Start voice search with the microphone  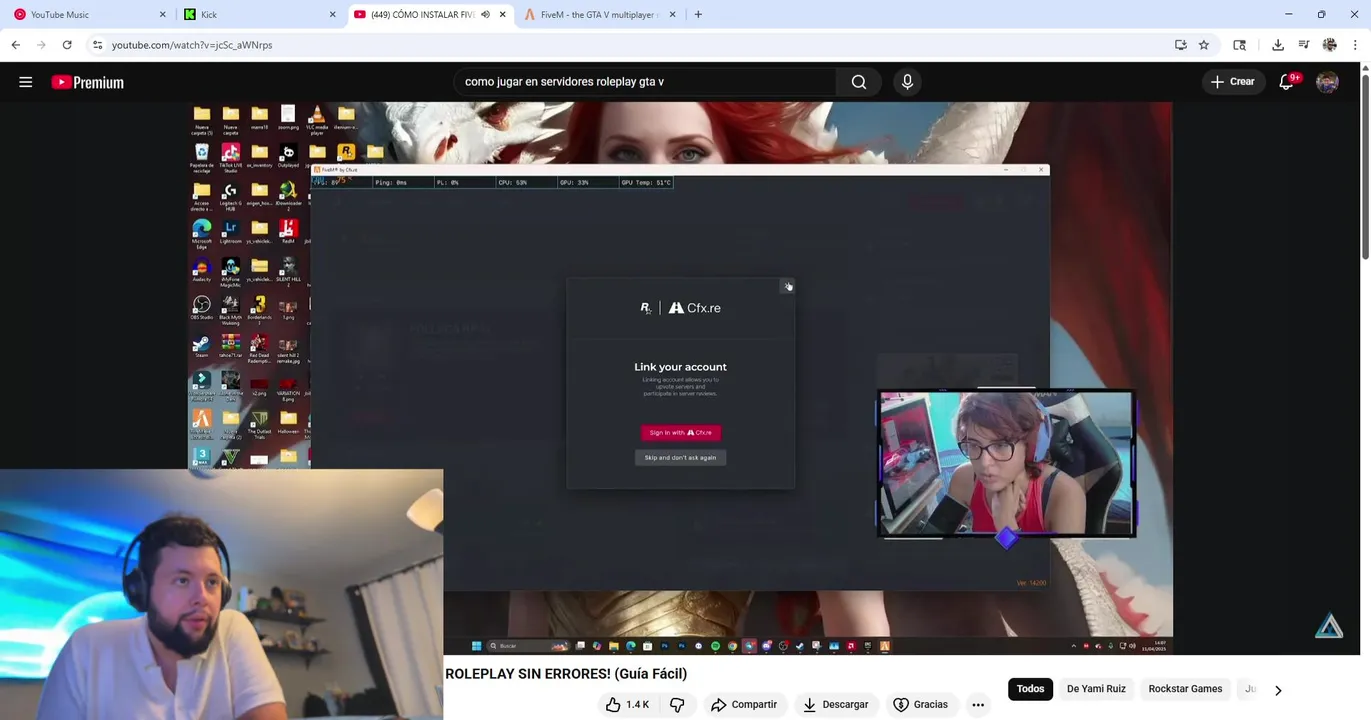(907, 82)
